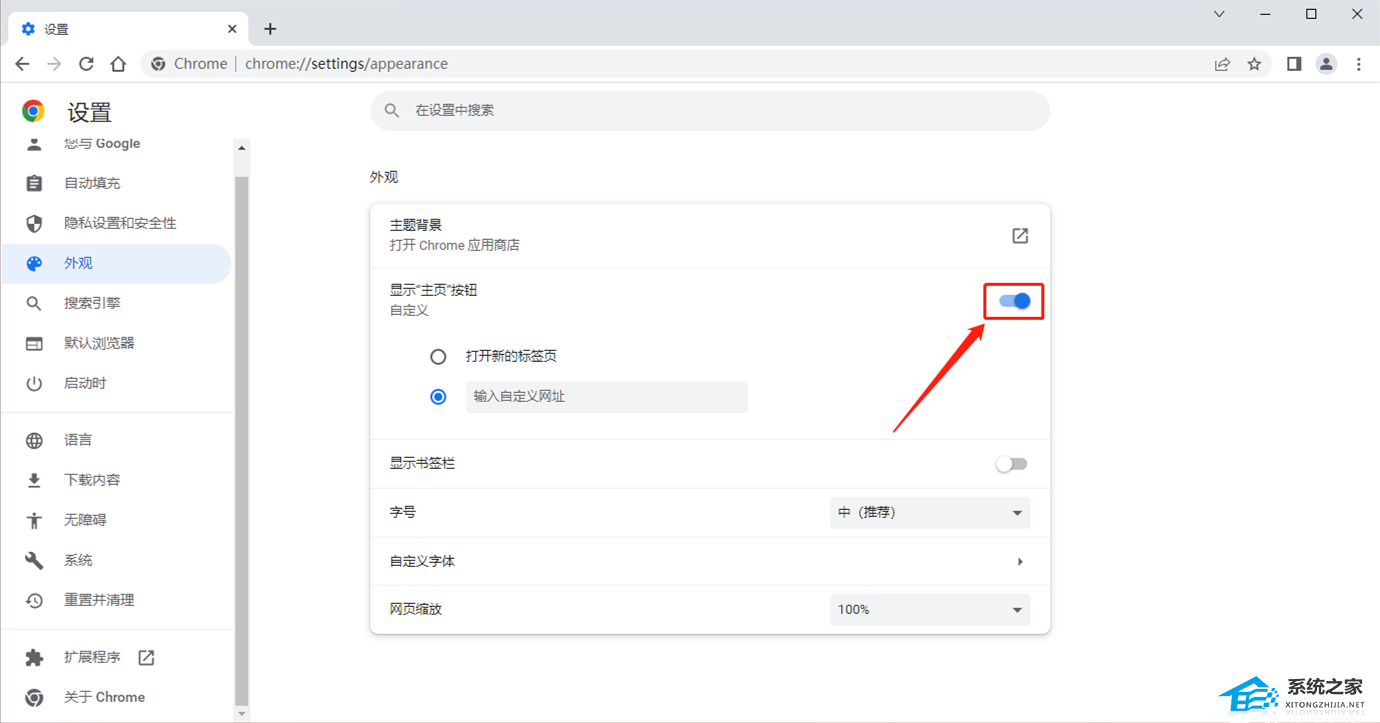Reload the settings page
The height and width of the screenshot is (723, 1380).
(86, 64)
